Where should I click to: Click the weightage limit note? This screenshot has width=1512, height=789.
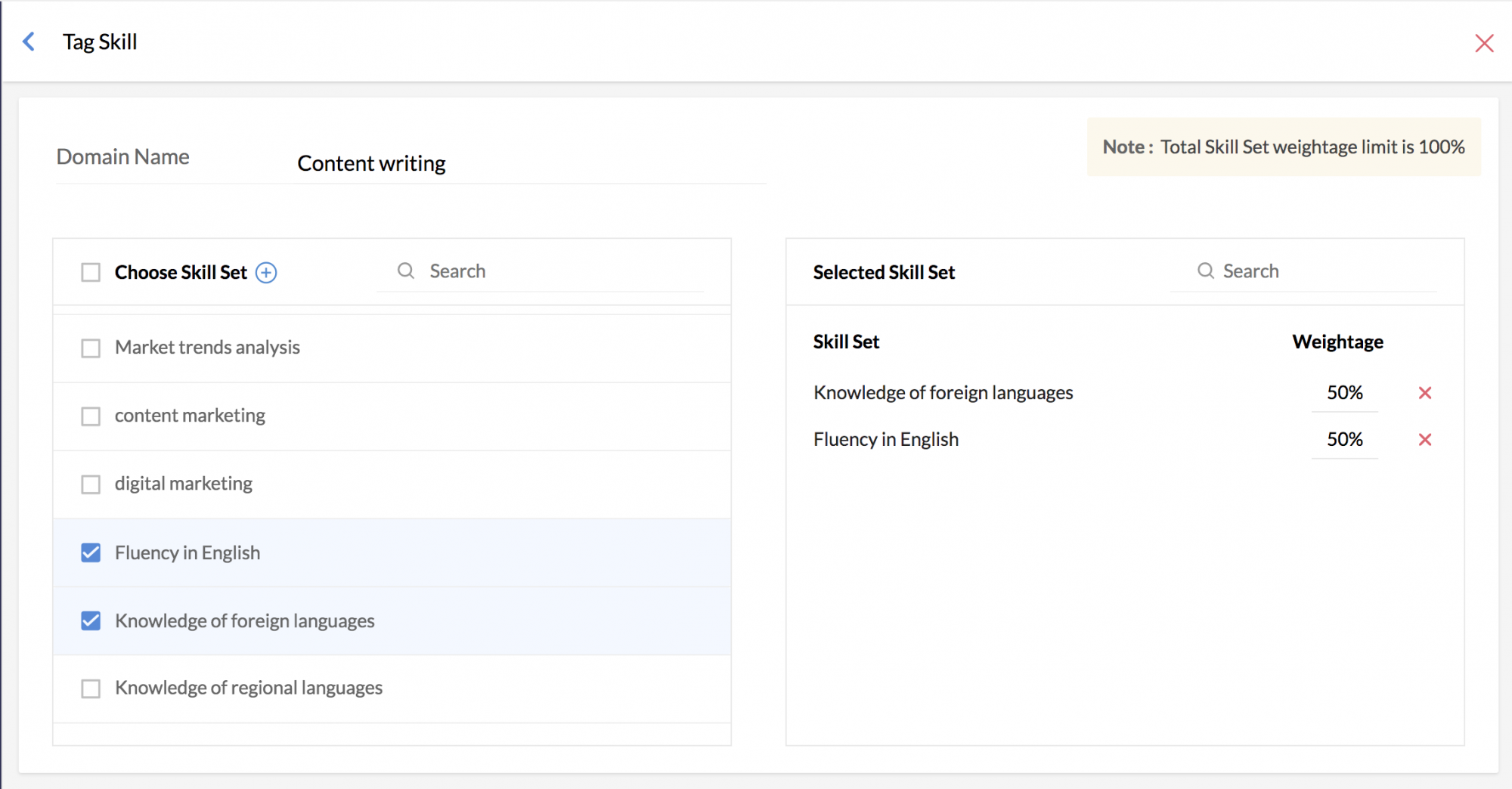[x=1284, y=147]
